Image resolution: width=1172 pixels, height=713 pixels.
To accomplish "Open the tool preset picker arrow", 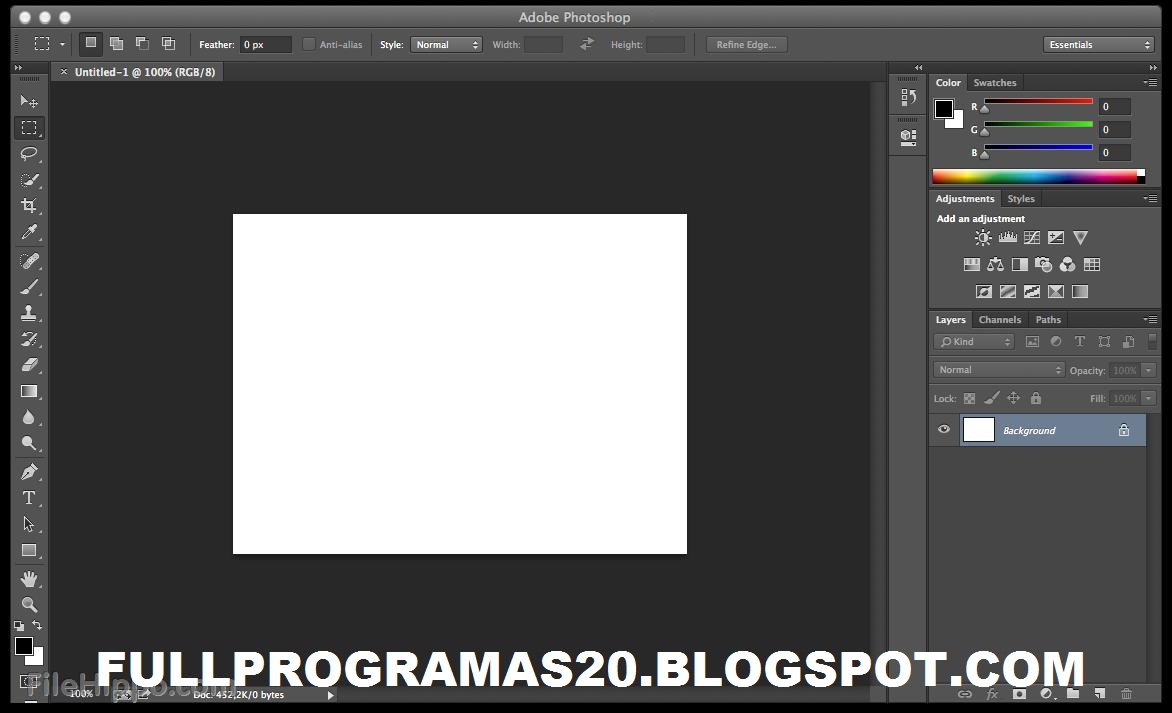I will coord(62,45).
